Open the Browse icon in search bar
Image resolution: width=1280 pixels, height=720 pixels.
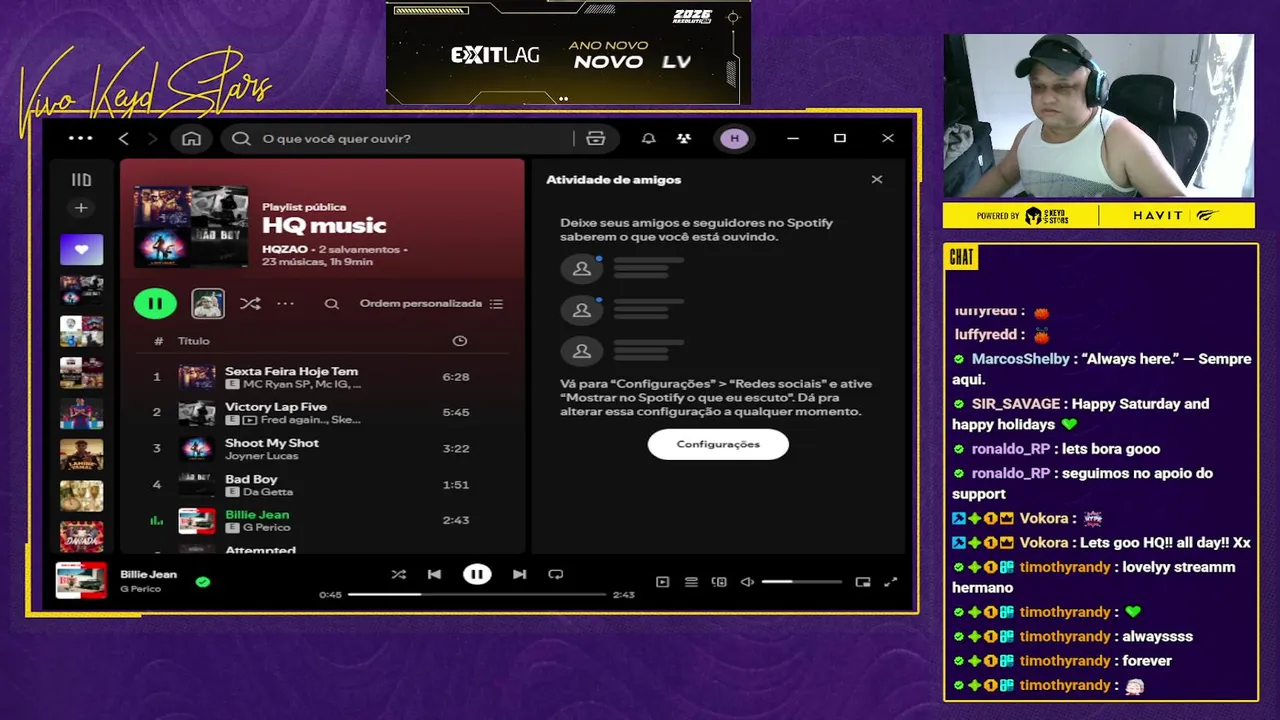(595, 138)
